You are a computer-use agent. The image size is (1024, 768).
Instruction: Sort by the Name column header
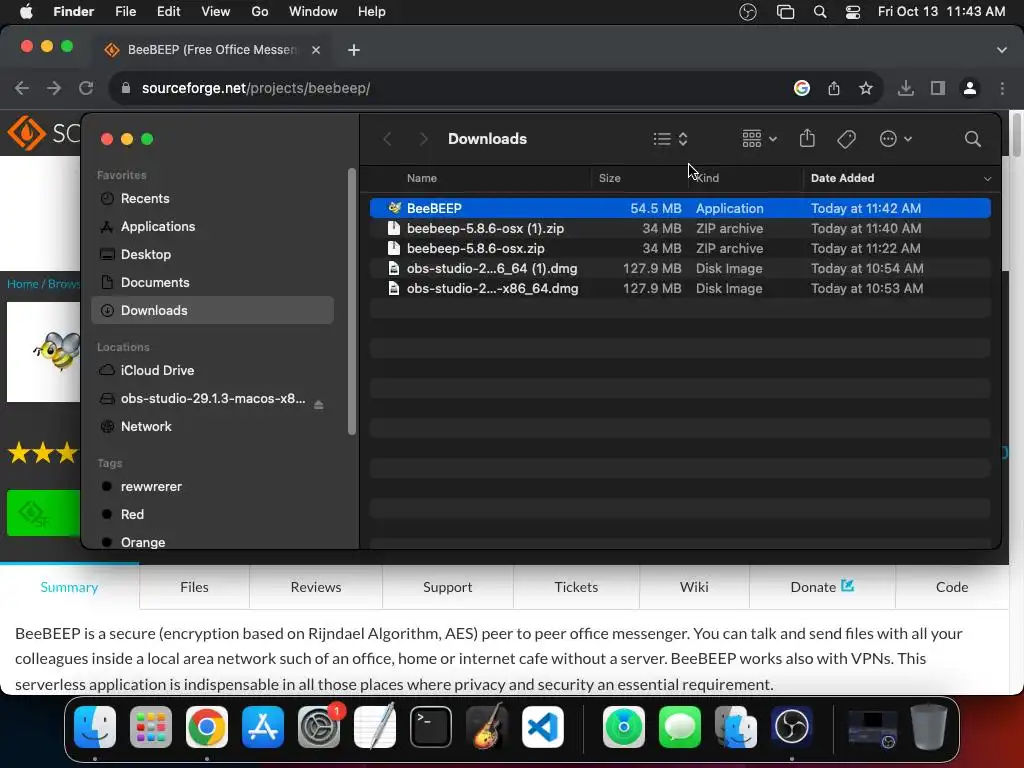click(x=422, y=178)
